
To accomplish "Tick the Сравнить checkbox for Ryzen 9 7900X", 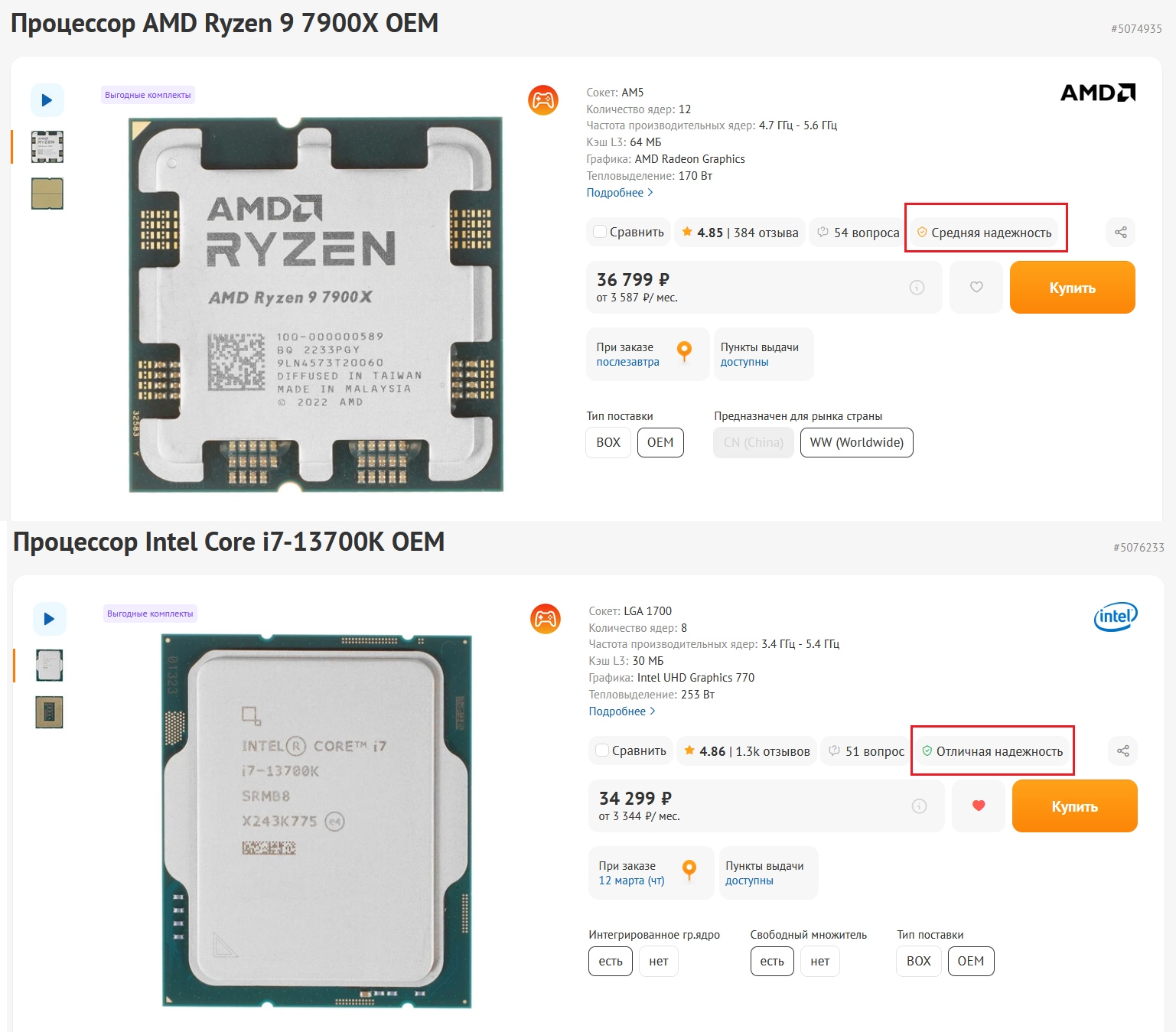I will point(601,232).
